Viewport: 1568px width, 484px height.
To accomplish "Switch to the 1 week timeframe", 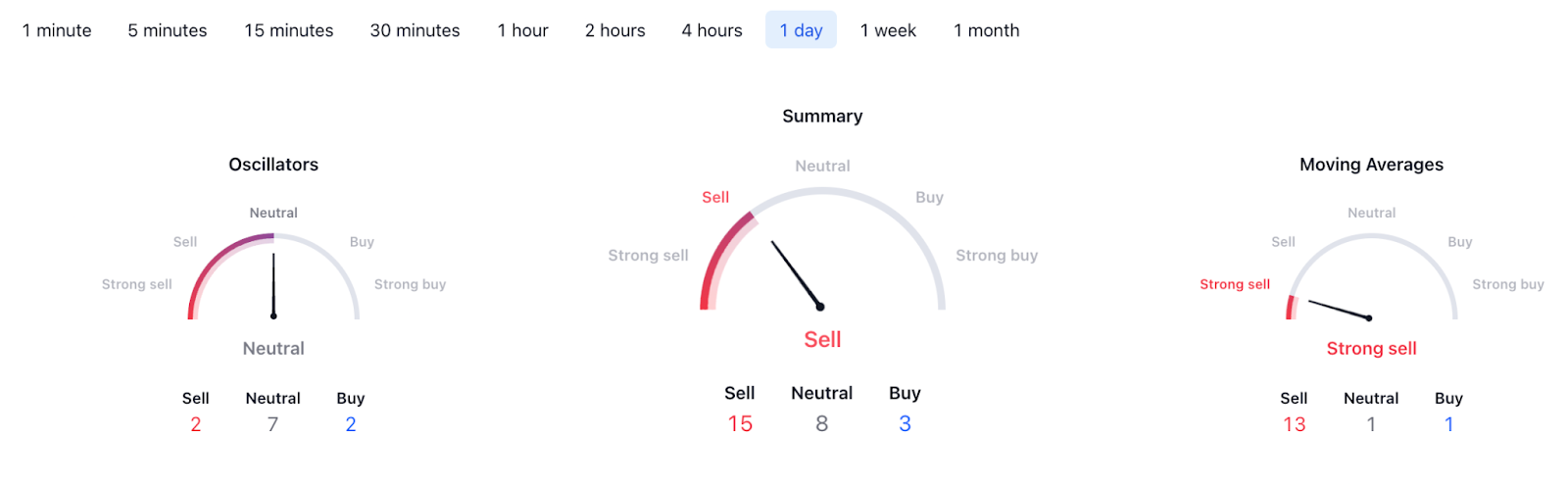I will [x=888, y=30].
